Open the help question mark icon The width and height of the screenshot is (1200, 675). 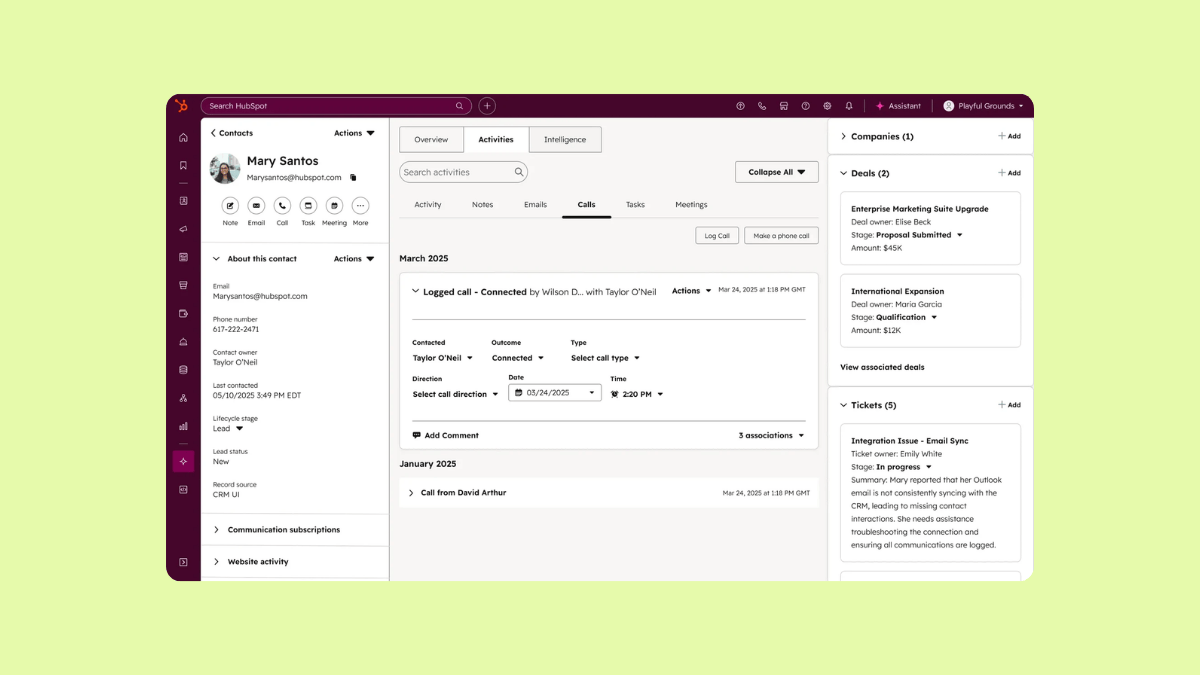[x=806, y=106]
